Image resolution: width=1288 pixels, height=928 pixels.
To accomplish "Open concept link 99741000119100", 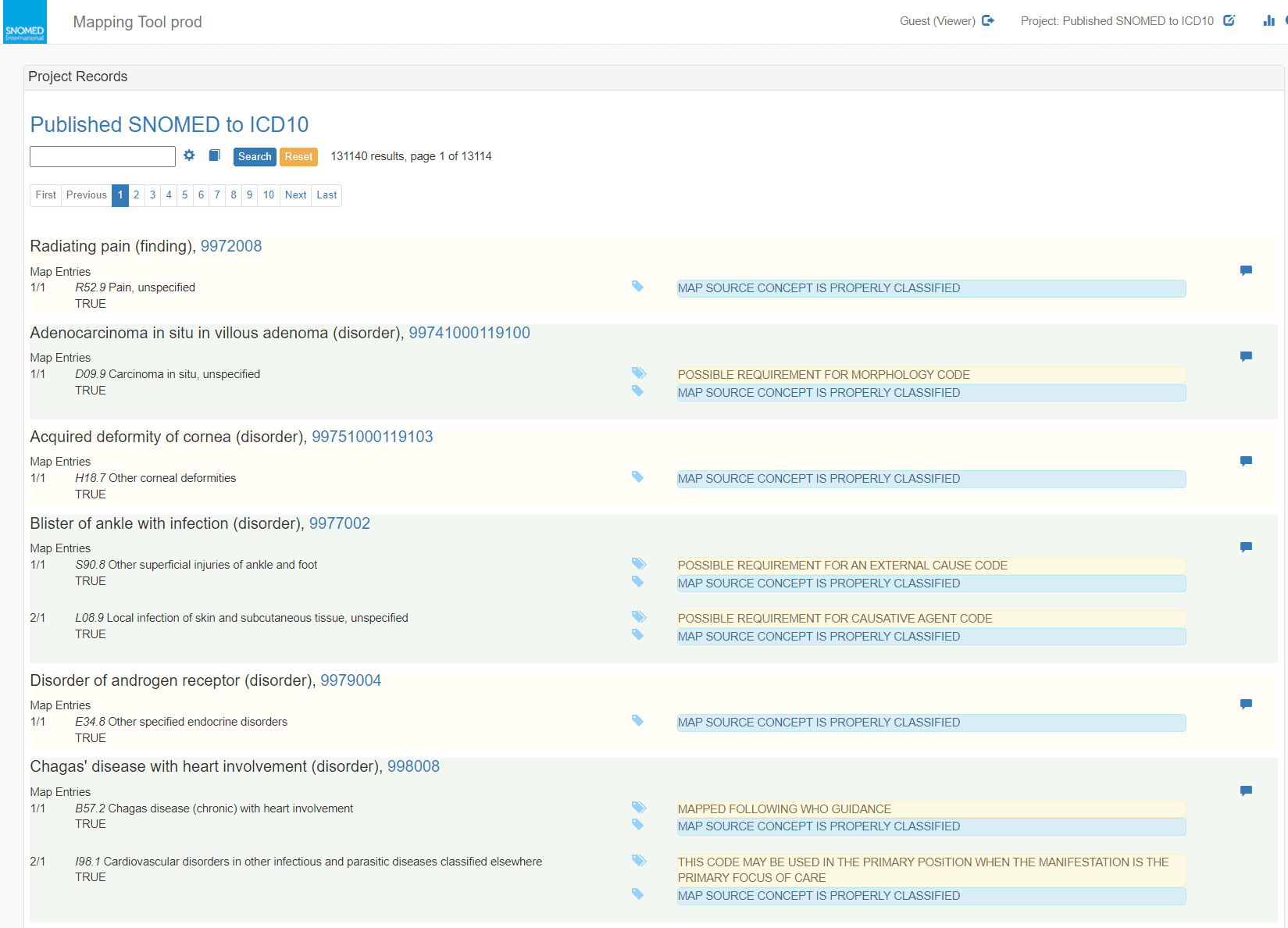I will coord(469,333).
